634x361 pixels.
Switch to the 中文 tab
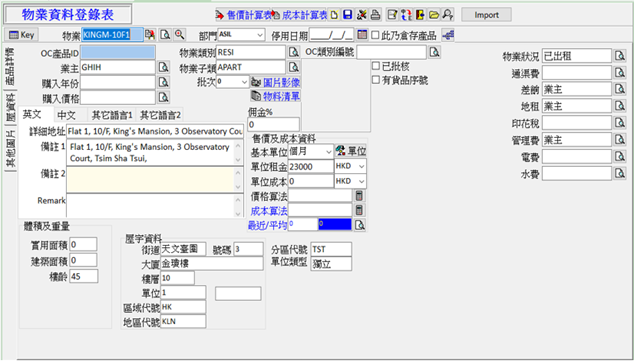click(x=66, y=115)
